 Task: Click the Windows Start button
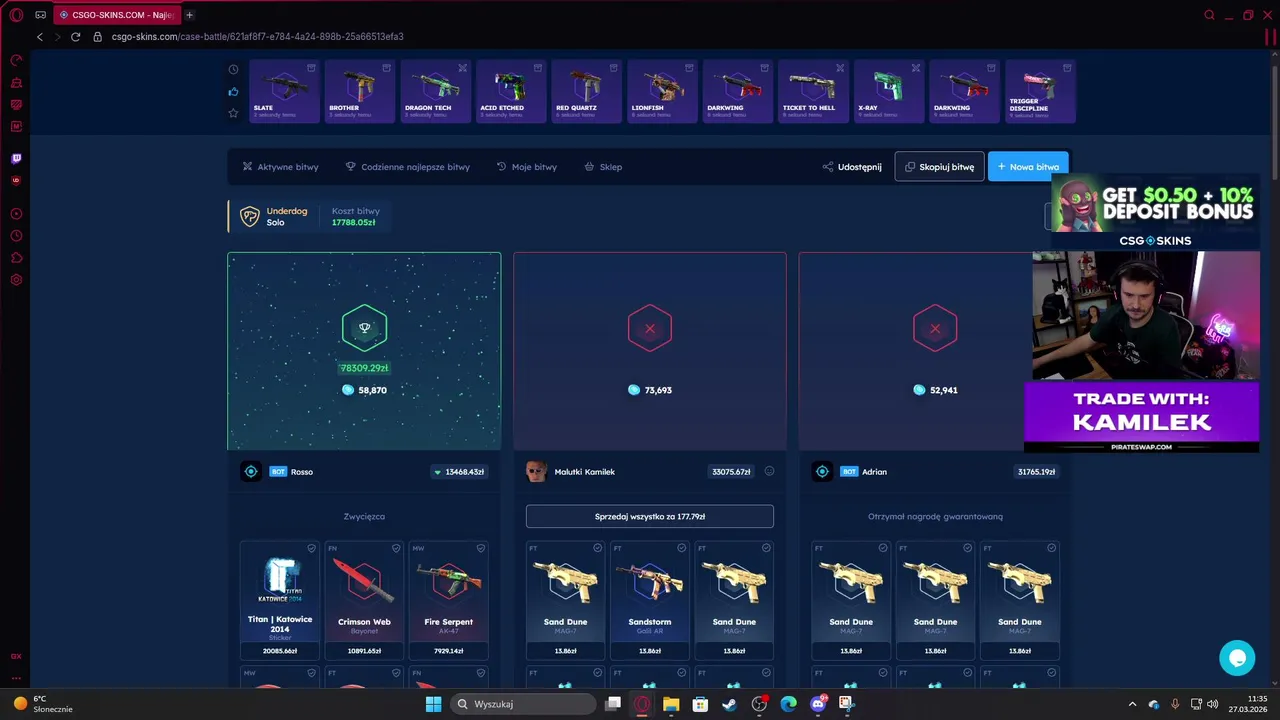(433, 704)
